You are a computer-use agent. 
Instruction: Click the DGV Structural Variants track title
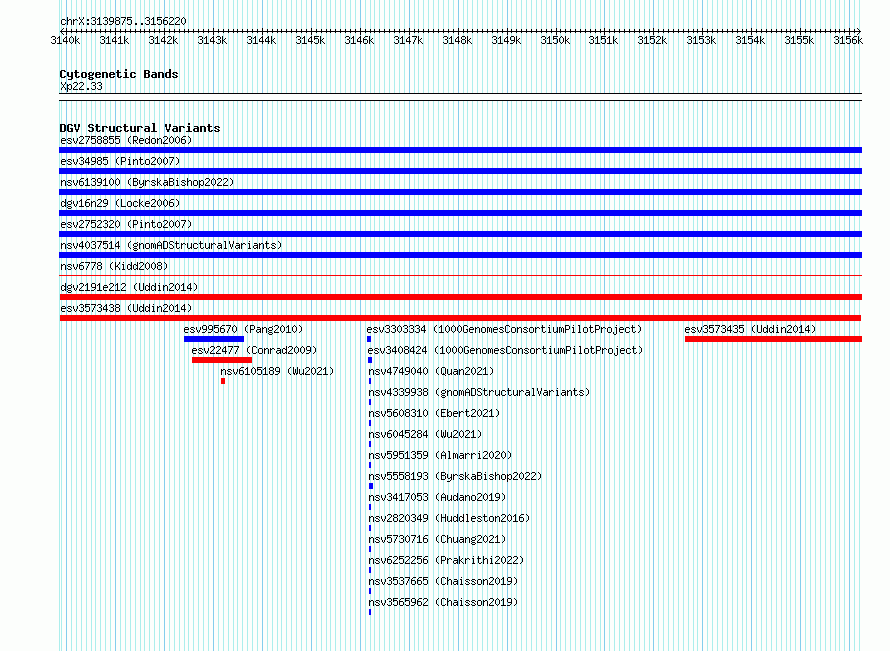coord(140,128)
